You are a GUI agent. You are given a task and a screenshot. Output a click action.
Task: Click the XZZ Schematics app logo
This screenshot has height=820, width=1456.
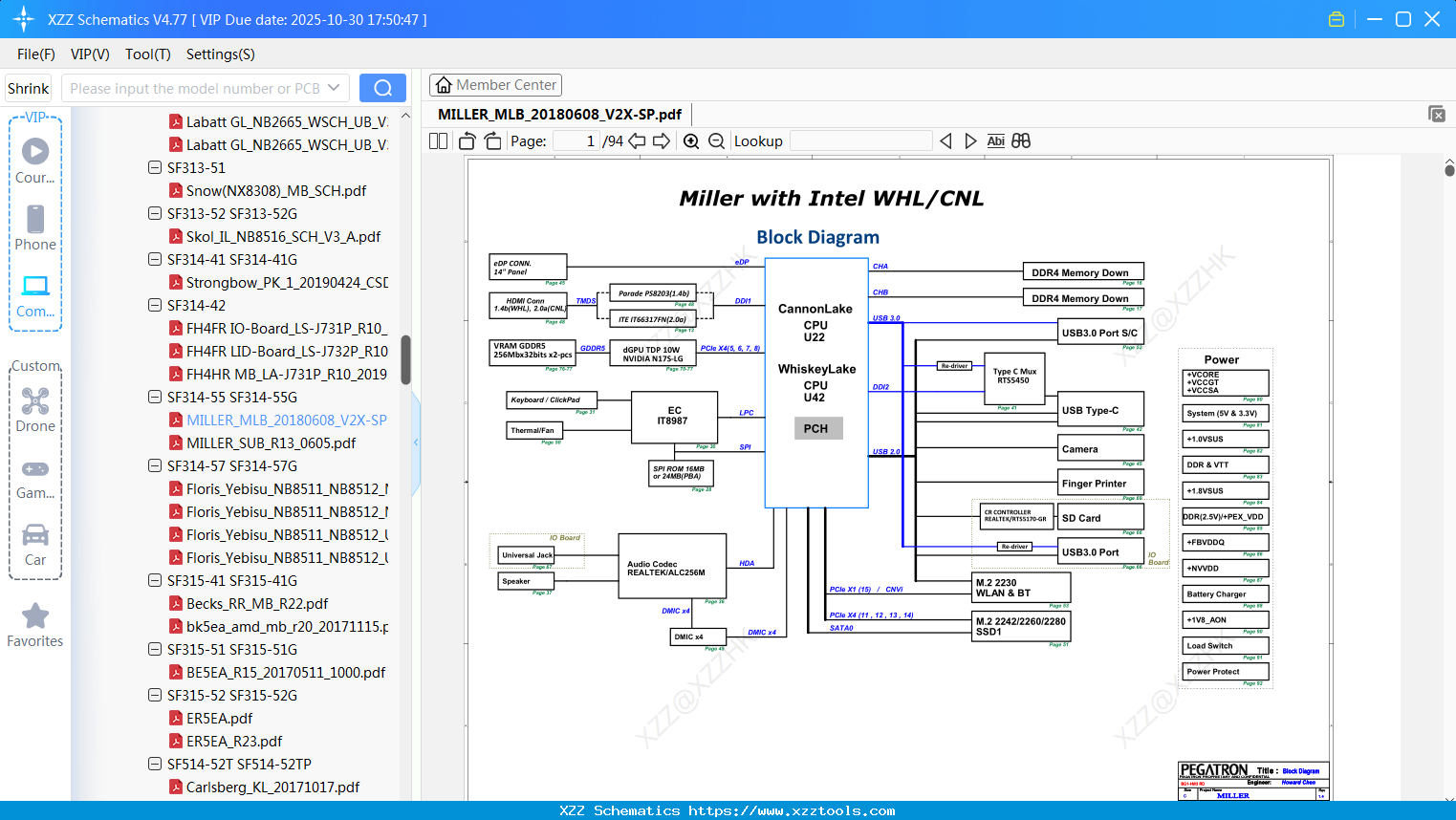coord(23,19)
